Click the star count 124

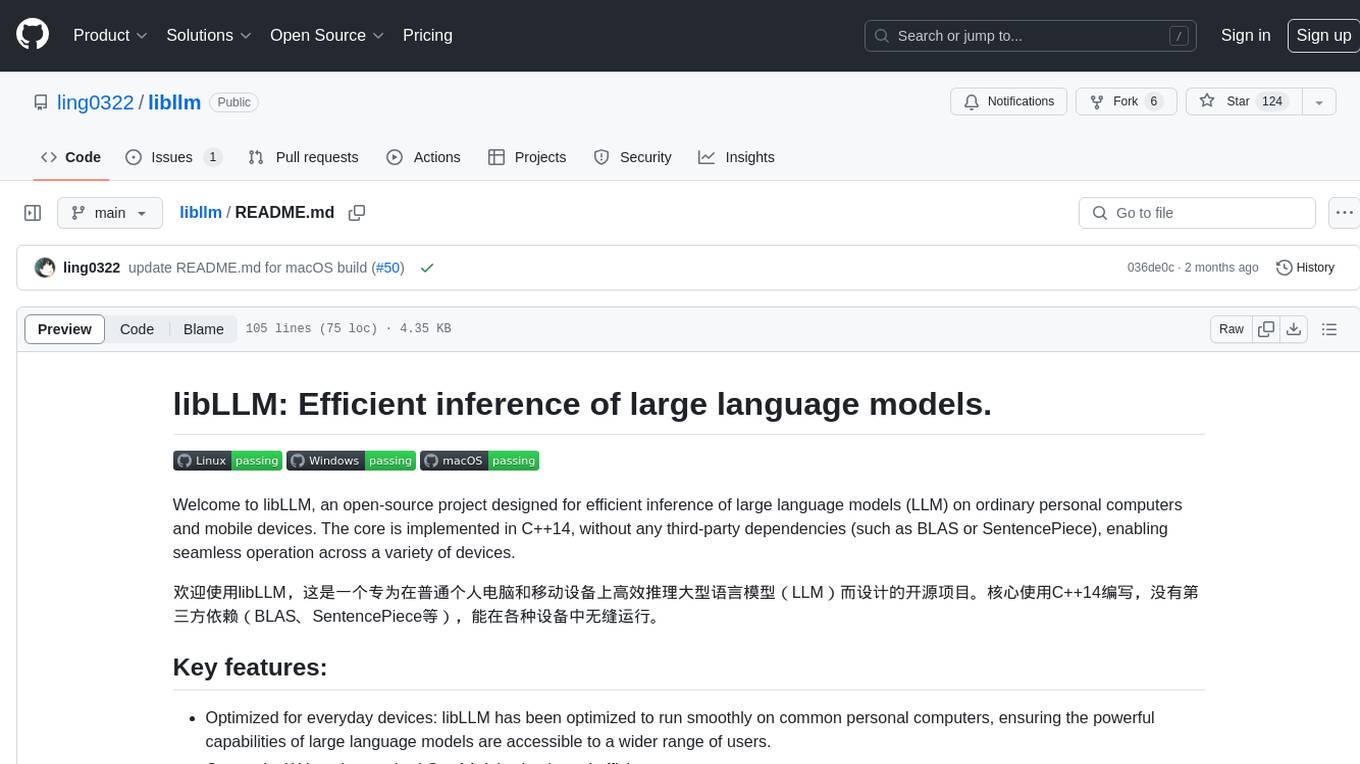1272,102
